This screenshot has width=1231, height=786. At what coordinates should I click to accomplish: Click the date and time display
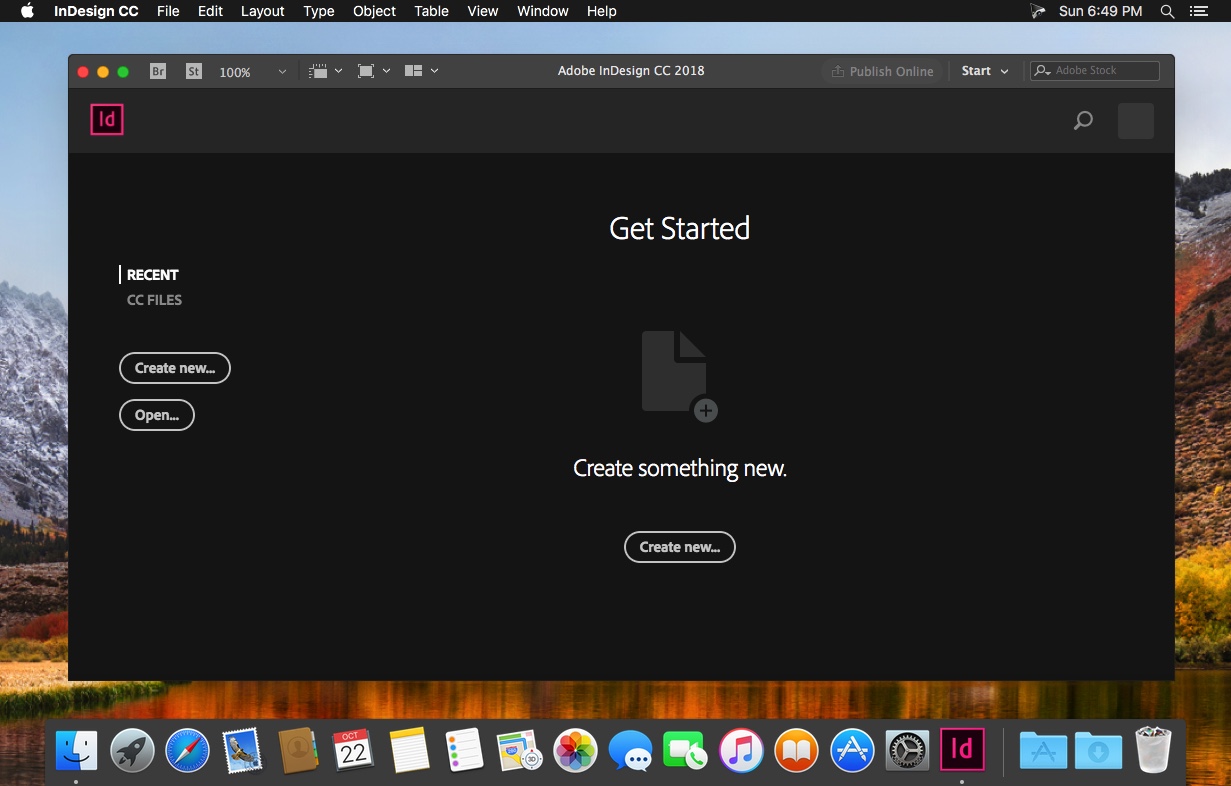1100,11
